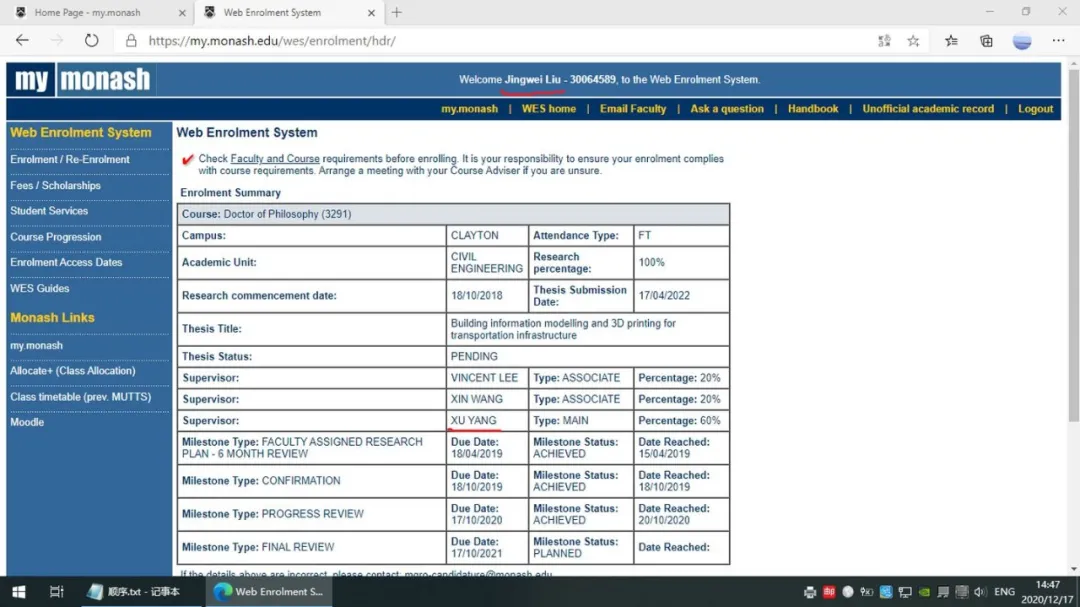The width and height of the screenshot is (1080, 607).
Task: Go to WES home
Action: pos(548,109)
